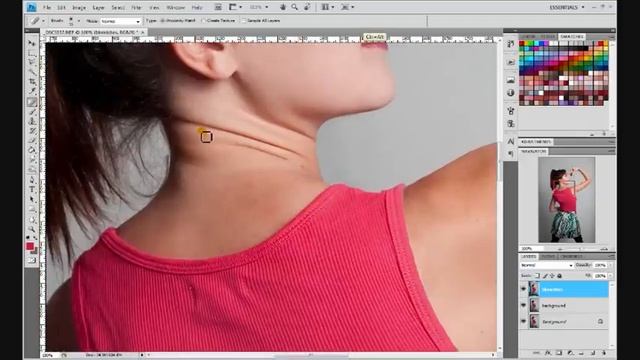Screen dimensions: 640x360
Task: Select the Spot Healing Brush tool
Action: [31, 102]
